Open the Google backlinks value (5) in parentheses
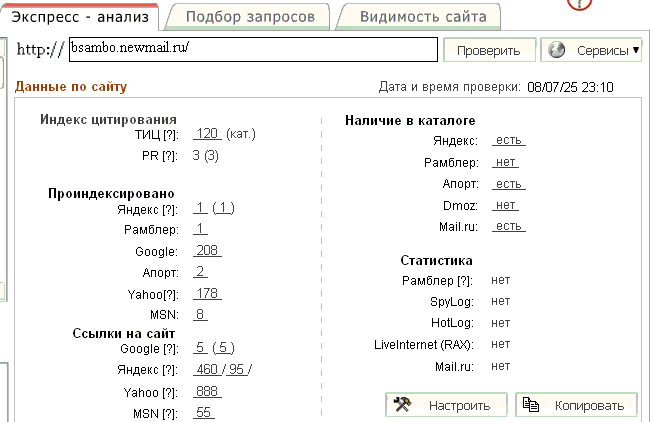 tap(223, 347)
